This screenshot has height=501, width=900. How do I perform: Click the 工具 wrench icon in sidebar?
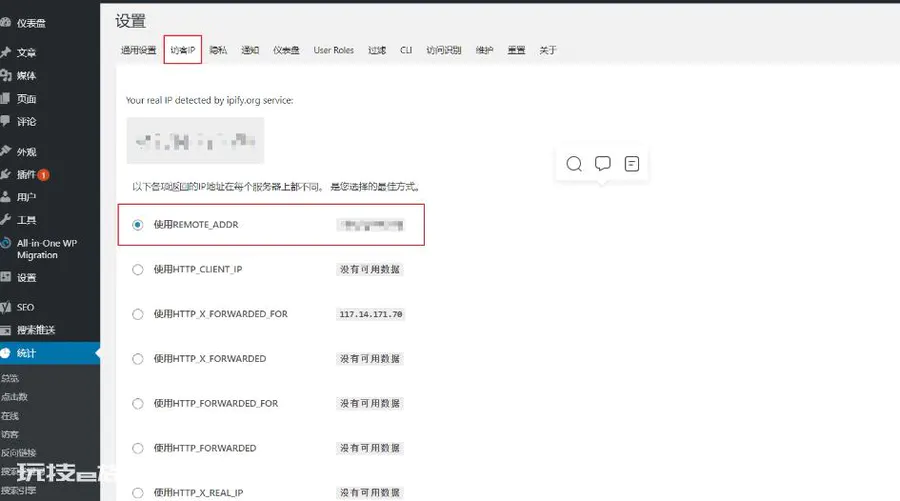coord(6,220)
